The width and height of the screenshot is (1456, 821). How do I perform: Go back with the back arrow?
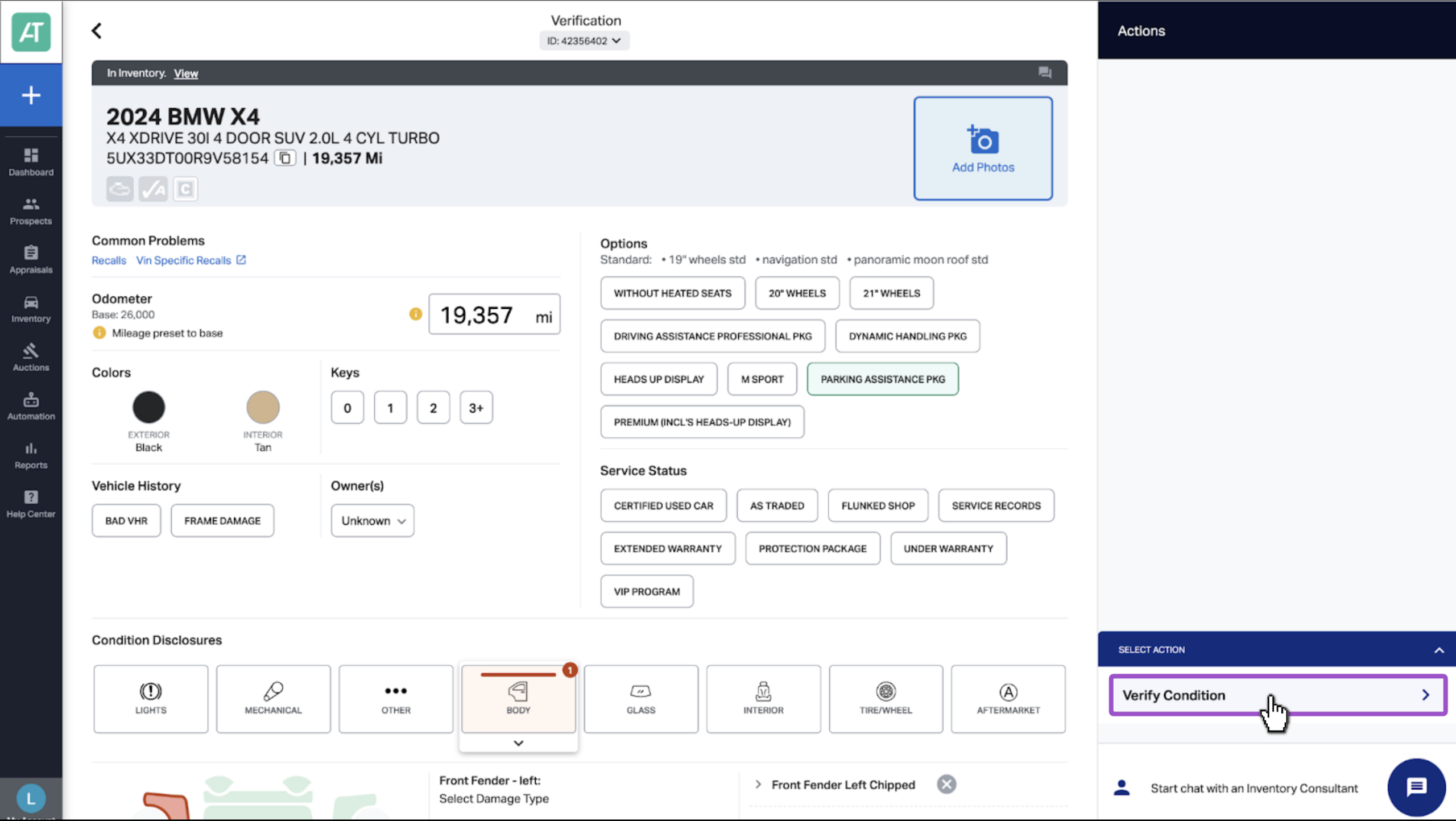coord(97,31)
